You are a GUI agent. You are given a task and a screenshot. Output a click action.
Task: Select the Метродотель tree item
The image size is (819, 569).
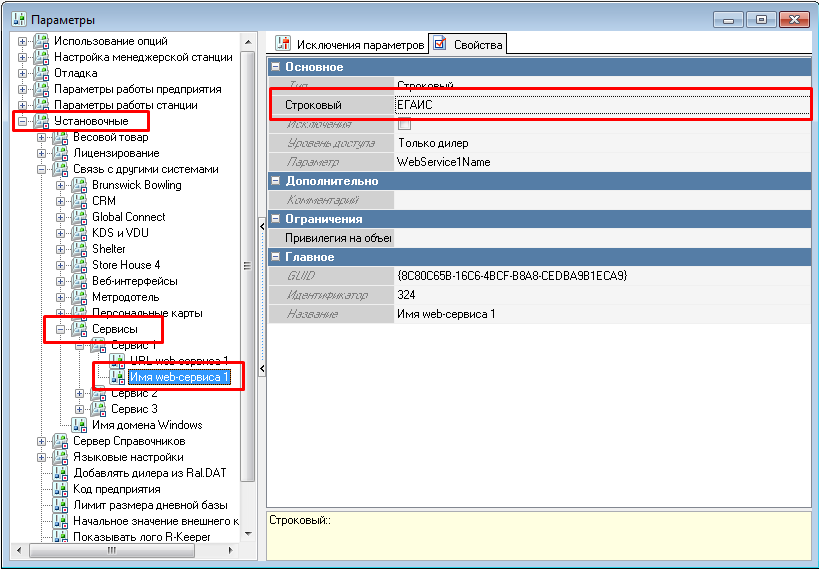coord(125,297)
